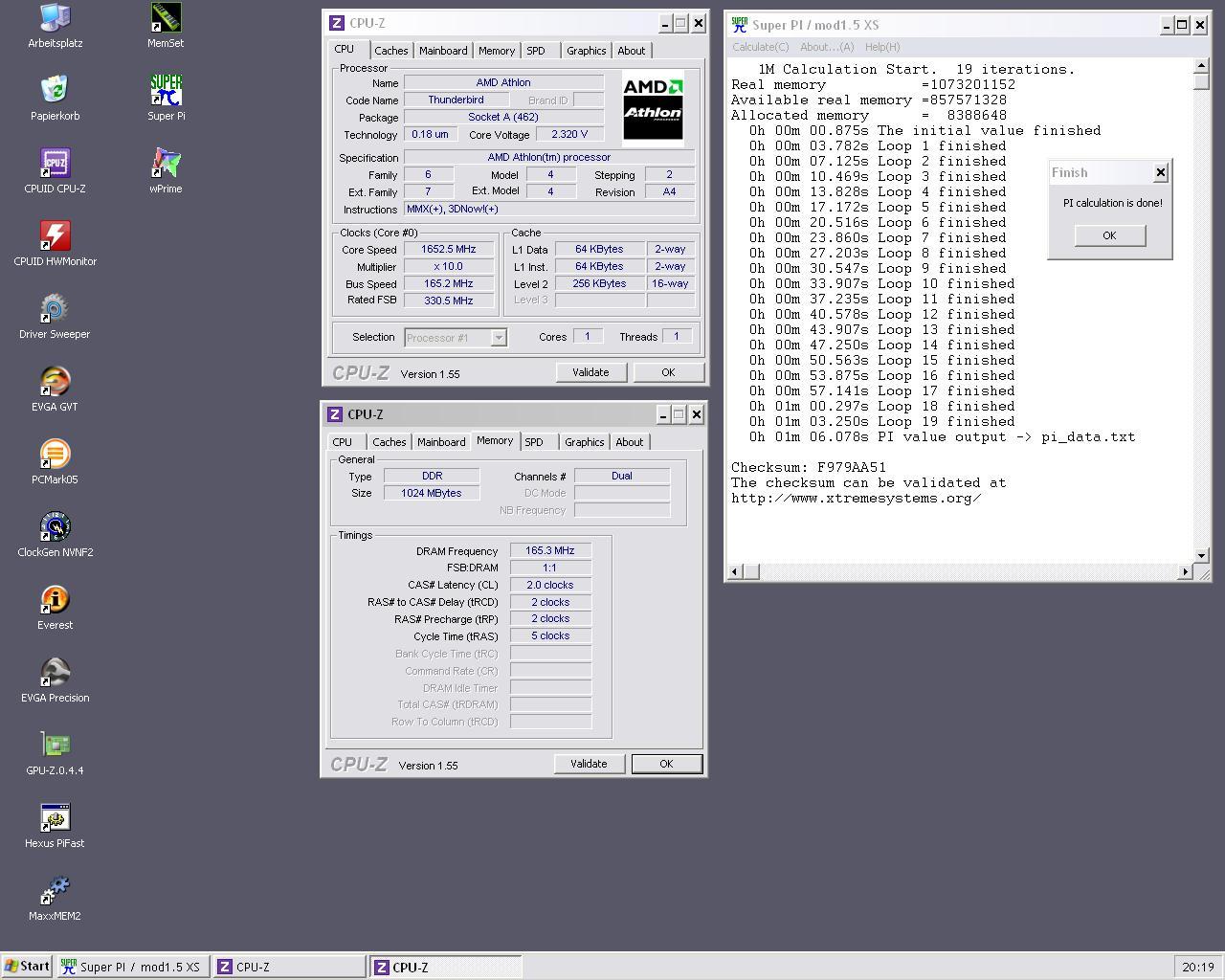Open the Papierkorb recycle bin icon

click(55, 98)
